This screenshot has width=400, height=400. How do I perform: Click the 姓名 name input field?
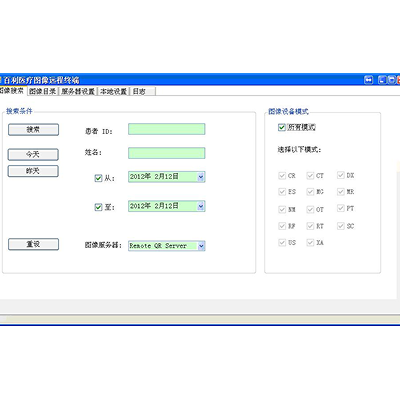(167, 153)
